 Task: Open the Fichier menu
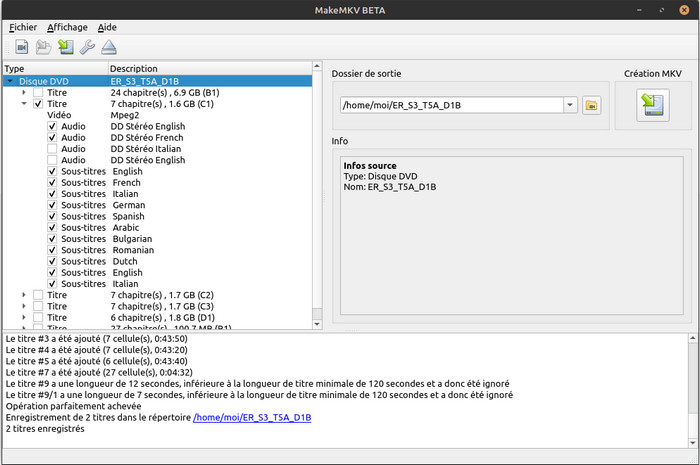point(23,27)
